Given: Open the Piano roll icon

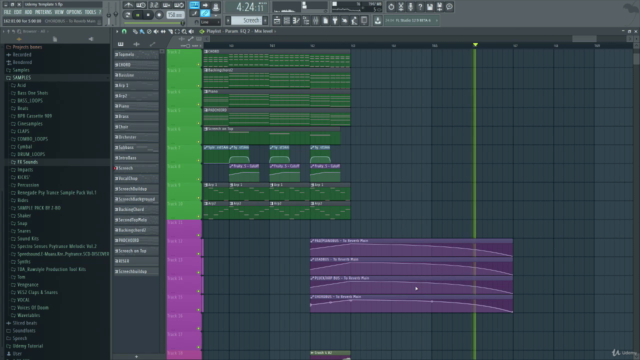Looking at the screenshot, I should 296,20.
